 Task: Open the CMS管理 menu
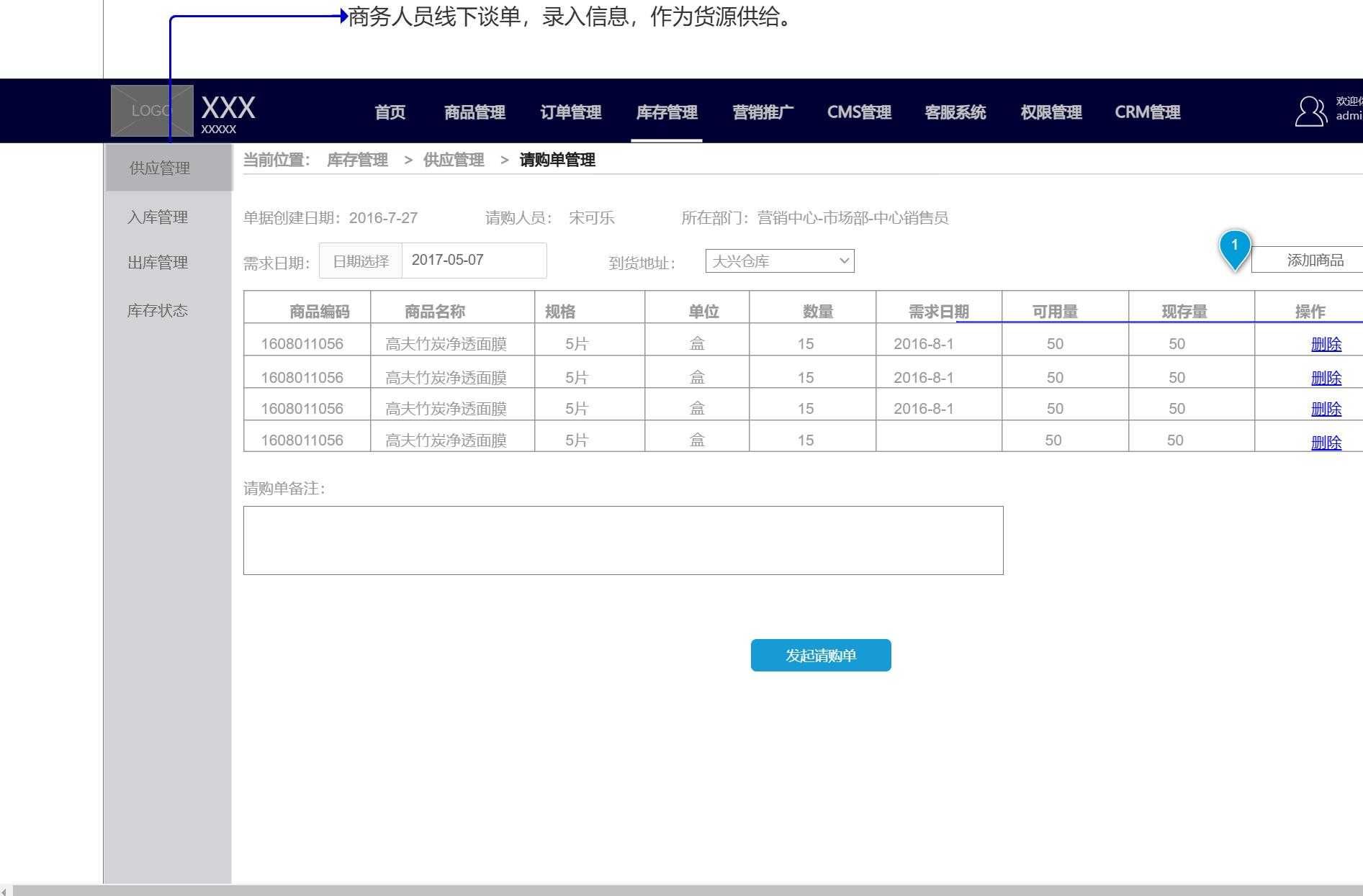tap(859, 112)
